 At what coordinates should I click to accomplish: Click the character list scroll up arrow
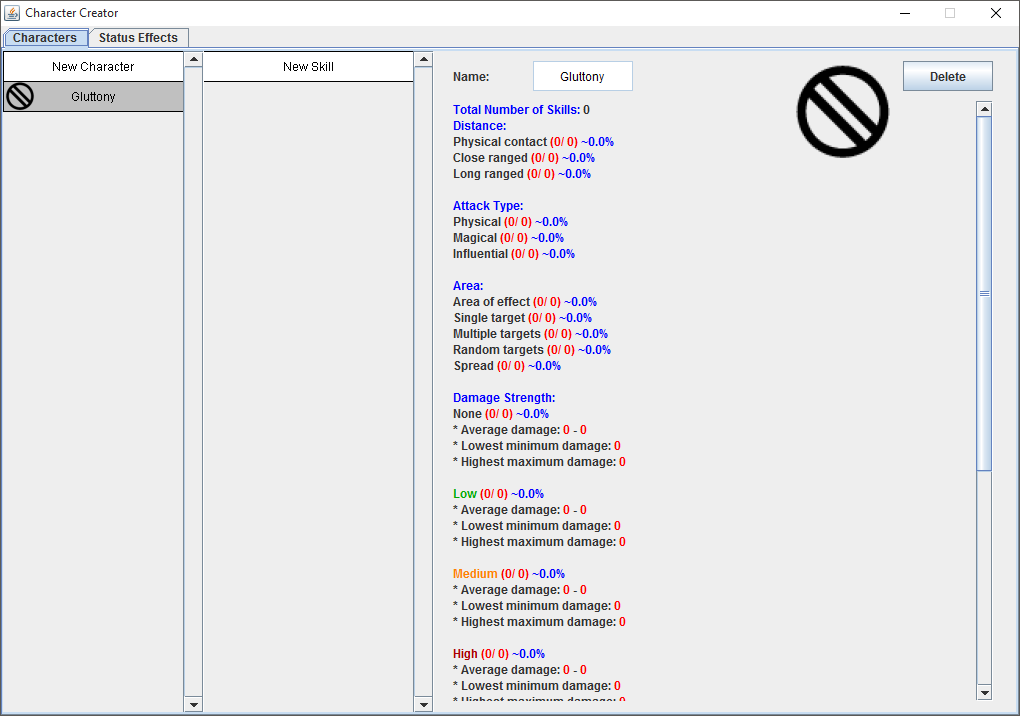pyautogui.click(x=193, y=60)
